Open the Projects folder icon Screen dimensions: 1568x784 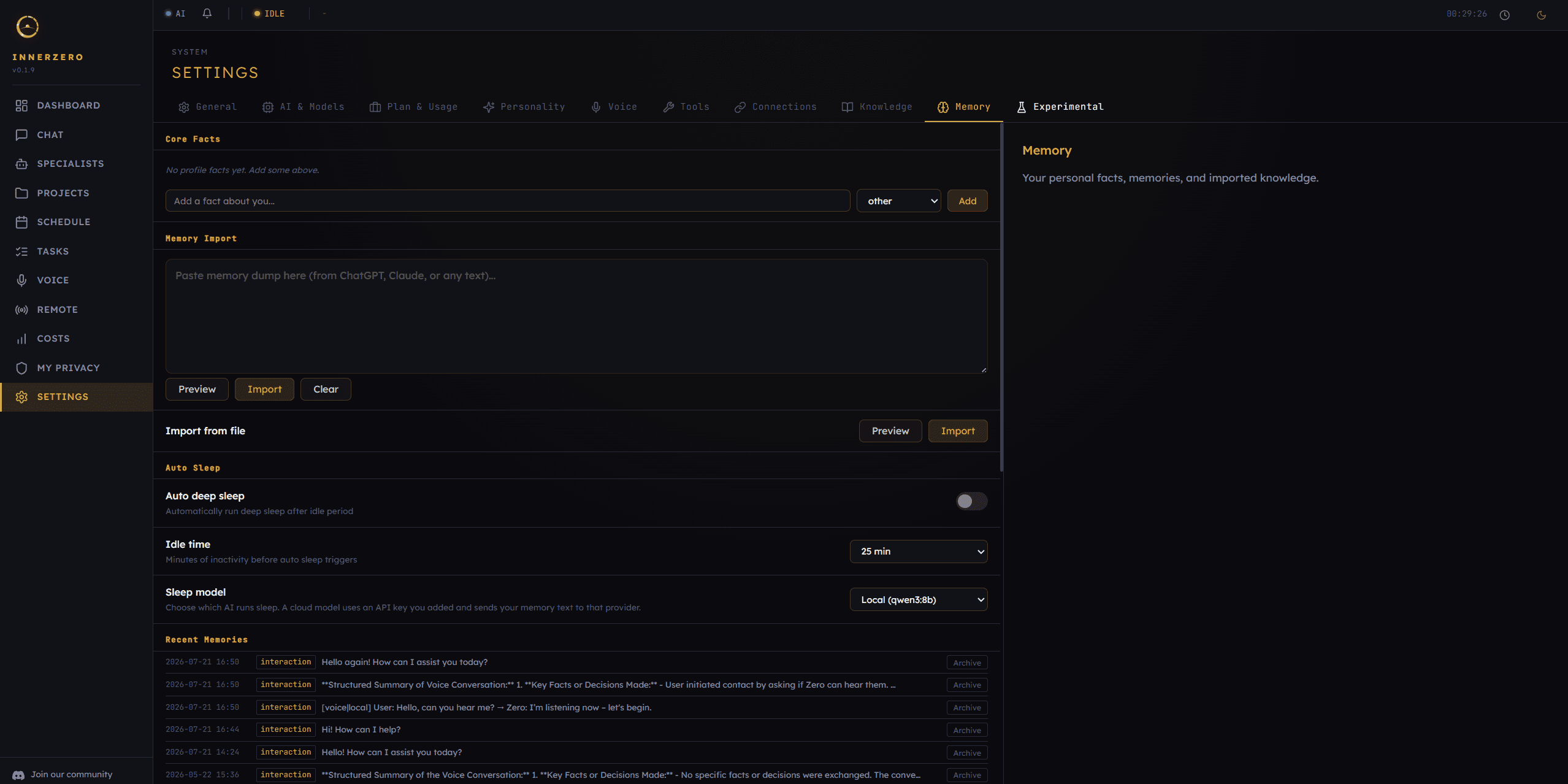[21, 193]
